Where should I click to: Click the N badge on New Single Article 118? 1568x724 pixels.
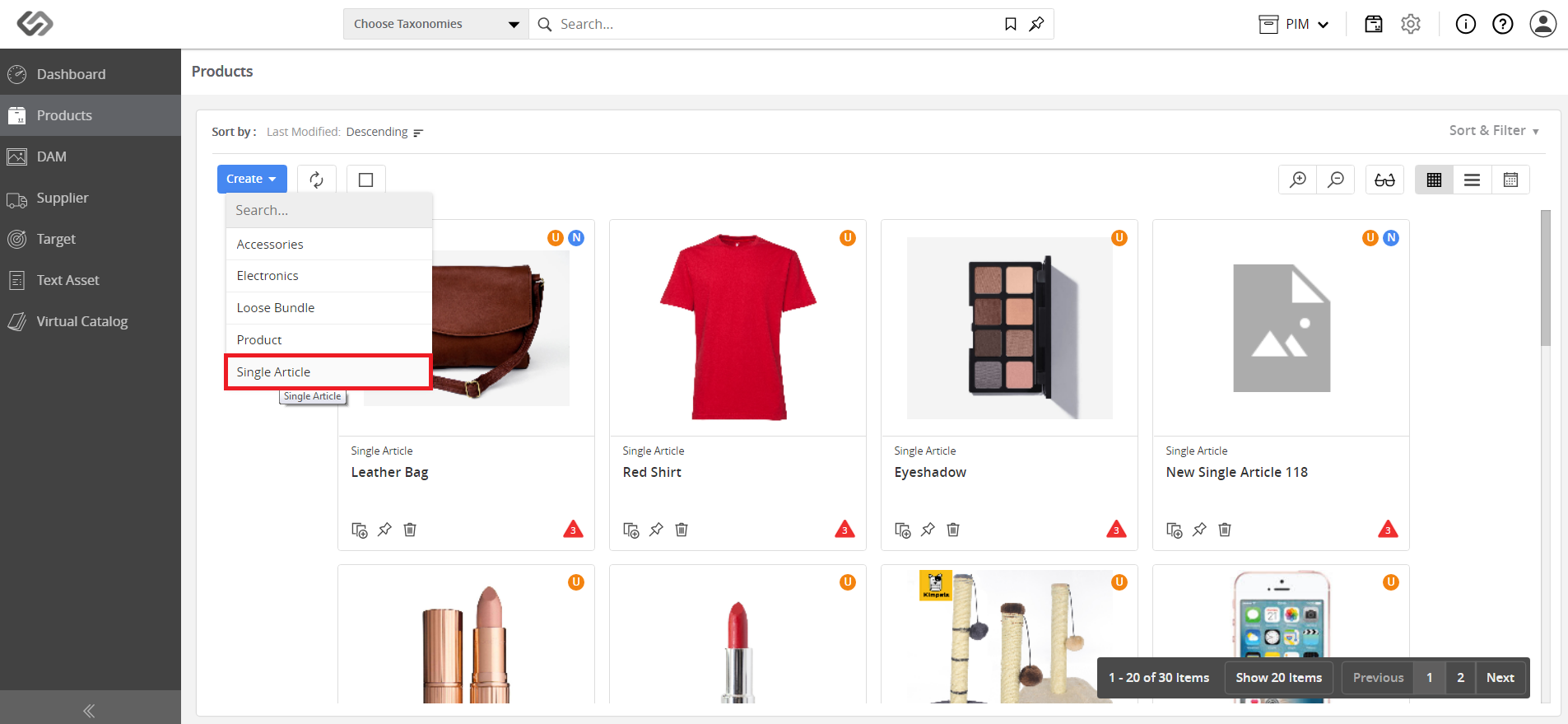(x=1391, y=238)
